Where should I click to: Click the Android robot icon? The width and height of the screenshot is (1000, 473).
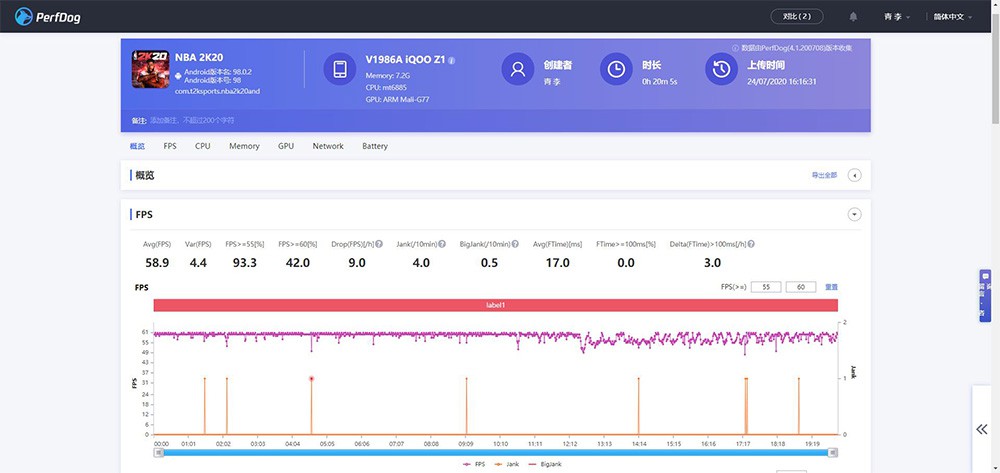click(178, 76)
